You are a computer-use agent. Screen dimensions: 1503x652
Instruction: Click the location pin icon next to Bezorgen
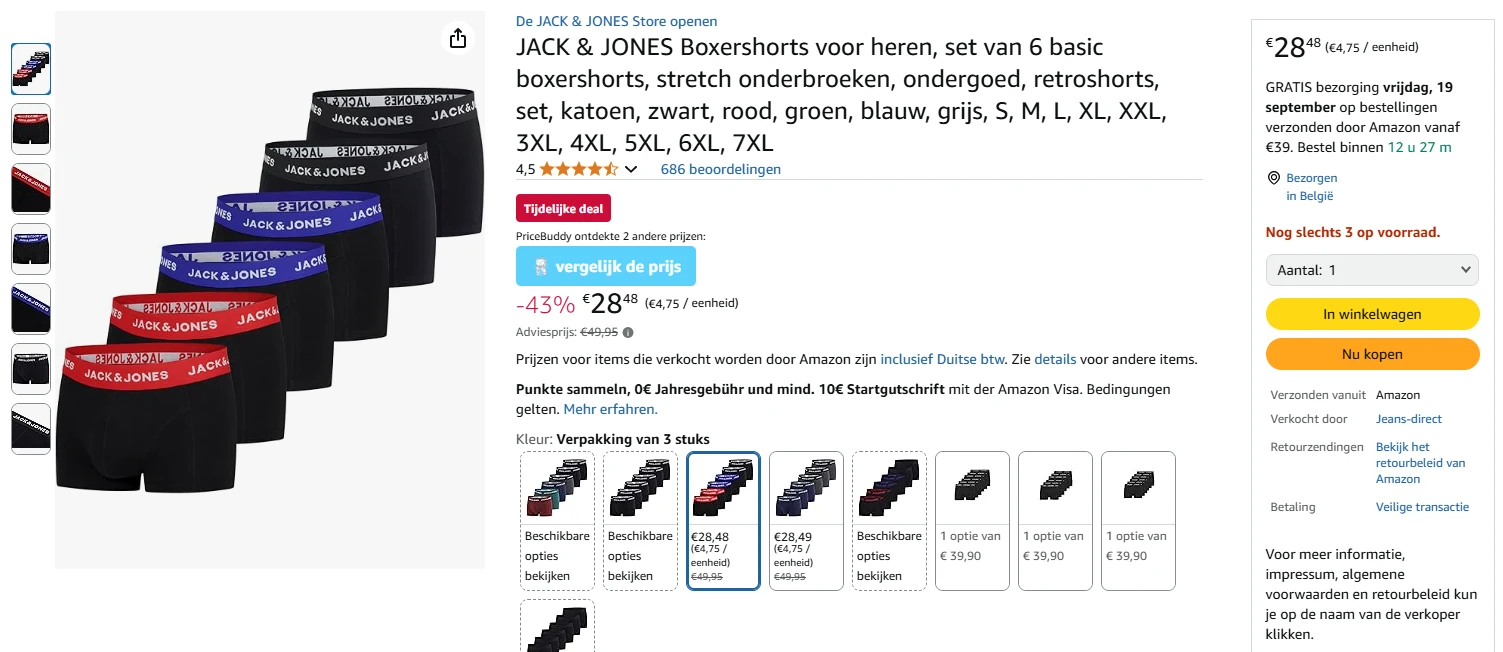1274,177
